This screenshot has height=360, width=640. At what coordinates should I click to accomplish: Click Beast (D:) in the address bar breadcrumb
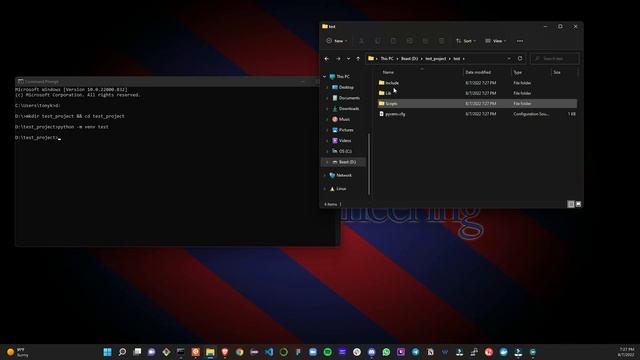(409, 59)
